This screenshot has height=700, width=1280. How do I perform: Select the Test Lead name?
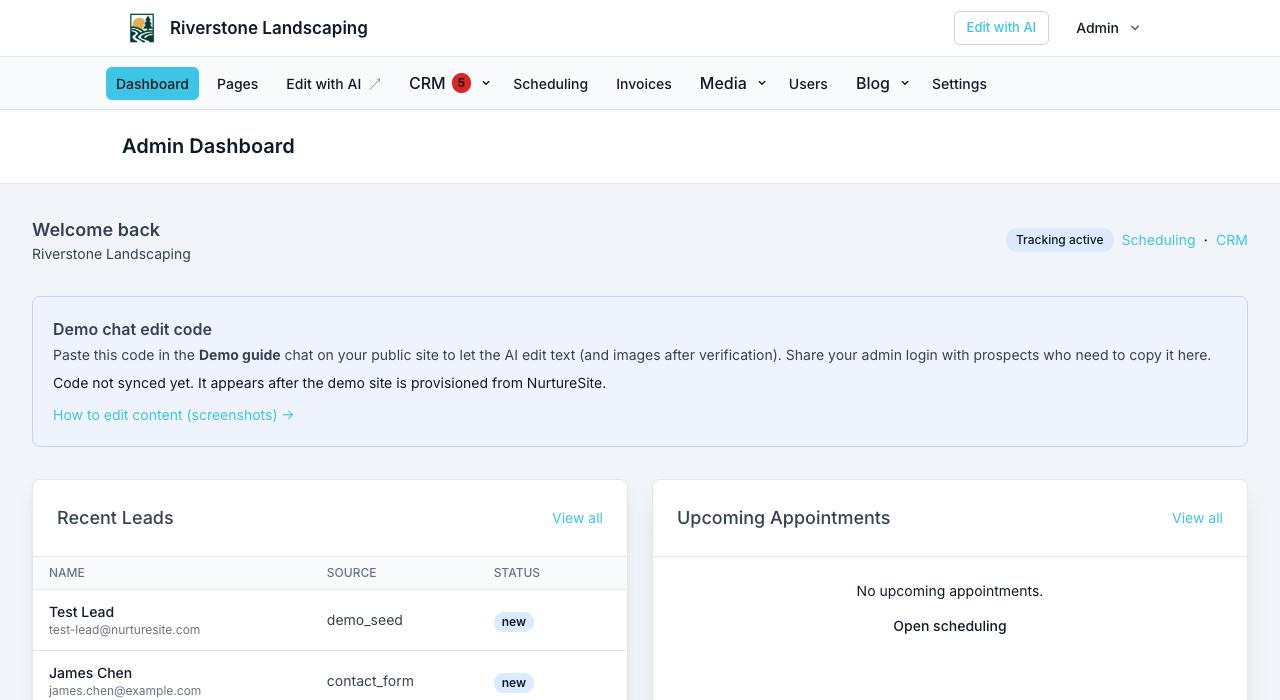pos(81,612)
